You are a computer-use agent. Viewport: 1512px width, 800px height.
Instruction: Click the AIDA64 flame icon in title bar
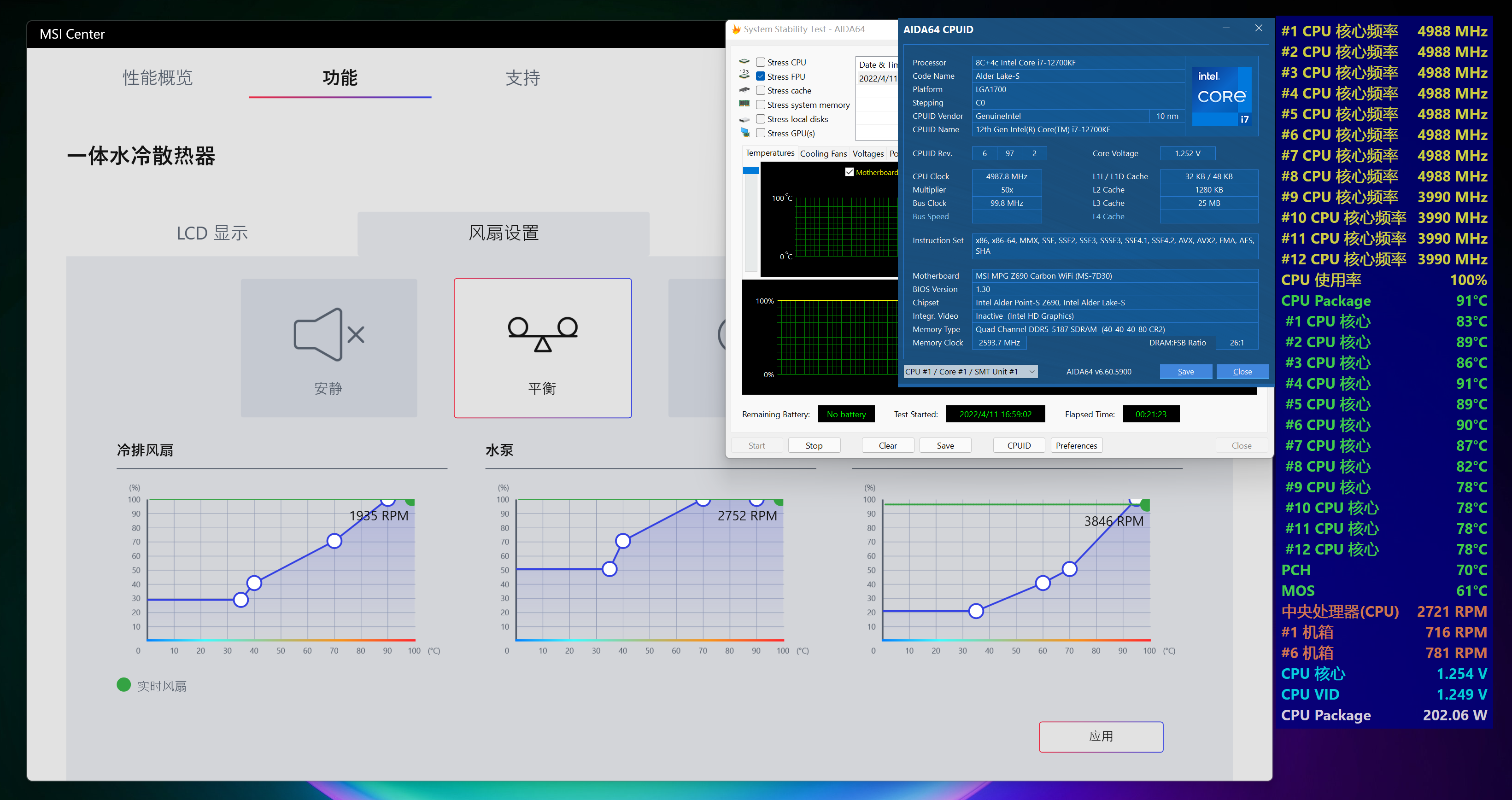click(x=736, y=29)
